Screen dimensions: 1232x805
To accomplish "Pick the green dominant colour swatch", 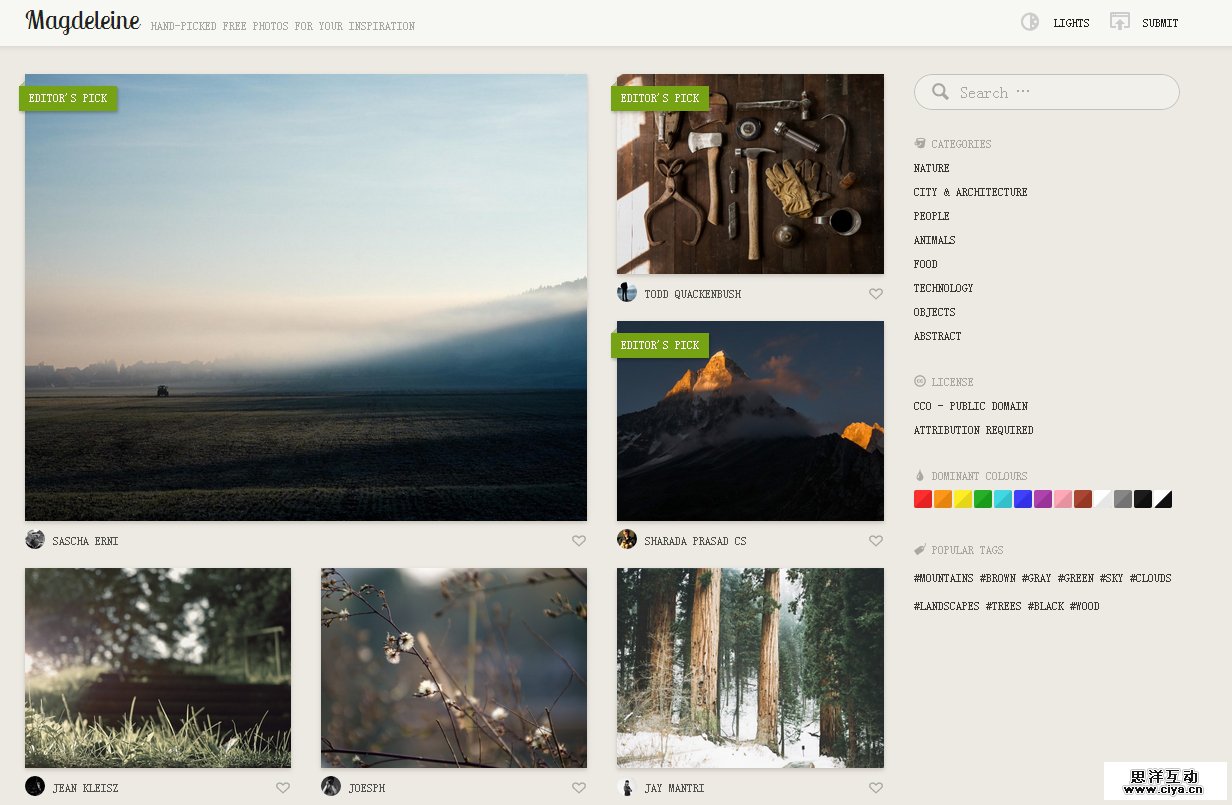I will point(983,499).
